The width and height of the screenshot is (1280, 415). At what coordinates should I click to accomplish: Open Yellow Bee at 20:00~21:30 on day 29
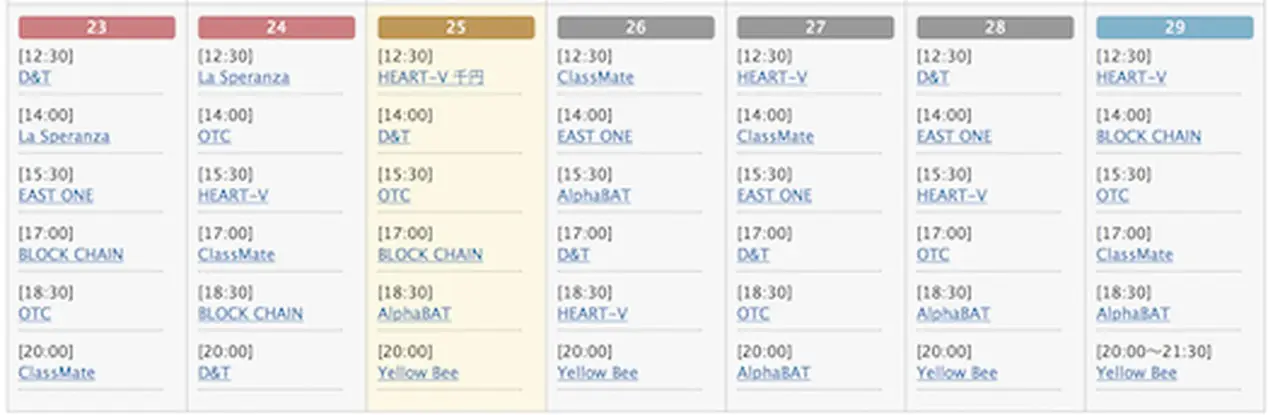[x=1136, y=373]
